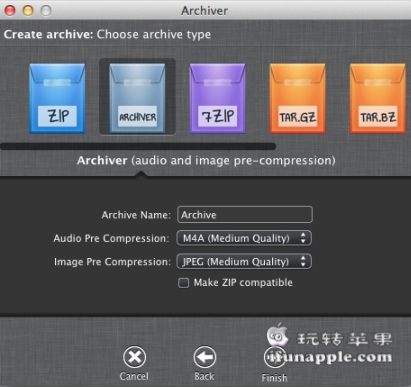
Task: Click the JPEG dropdown stepper arrows
Action: (303, 261)
